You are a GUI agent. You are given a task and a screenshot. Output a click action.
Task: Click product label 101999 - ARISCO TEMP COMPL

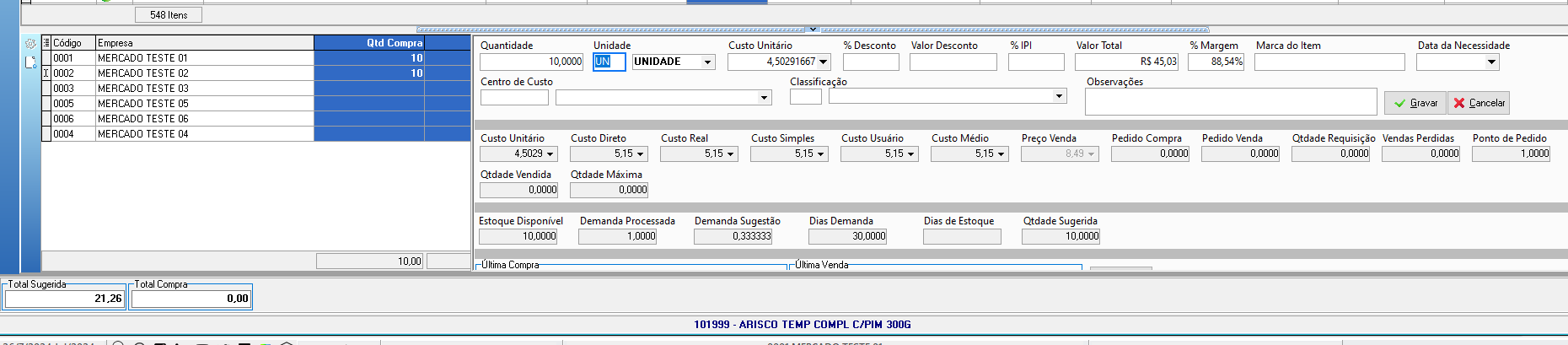click(x=803, y=325)
